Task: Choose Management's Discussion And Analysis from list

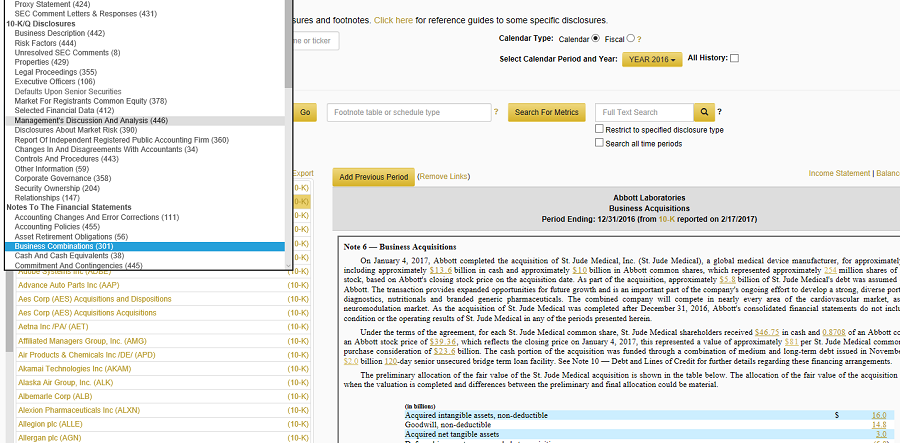Action: pos(91,120)
